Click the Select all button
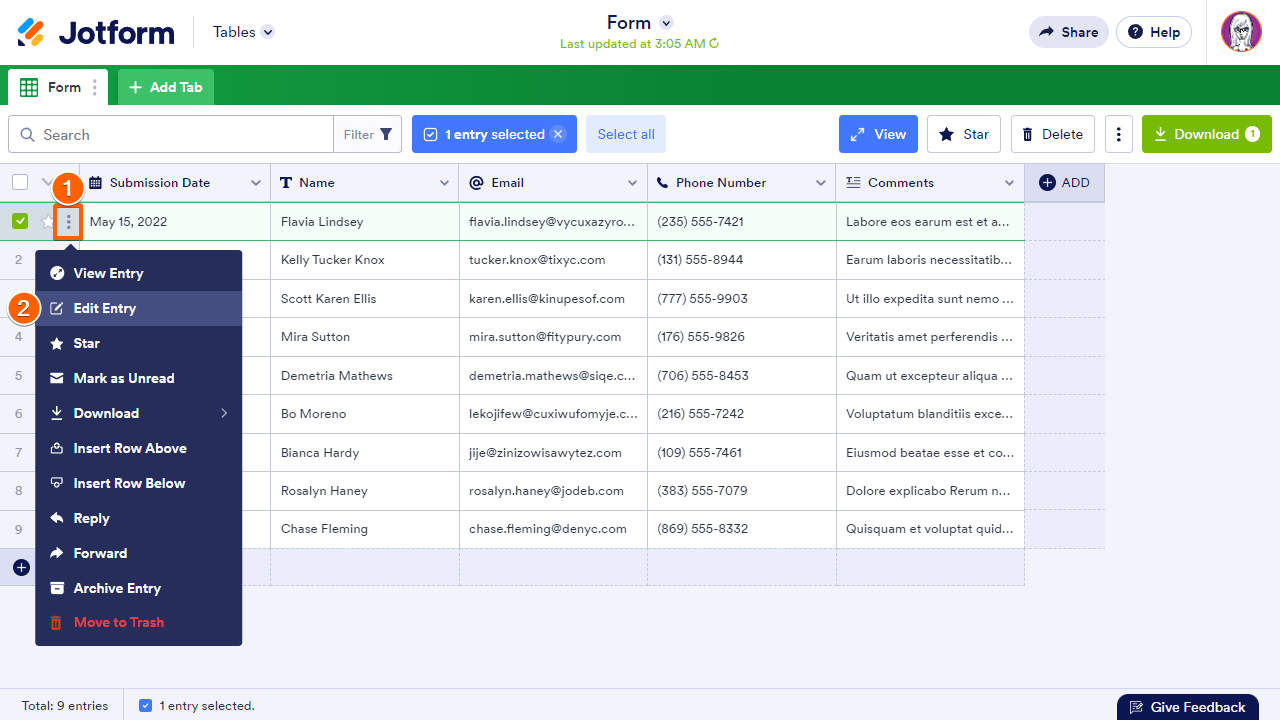Screen dimensions: 1280x720 point(625,134)
